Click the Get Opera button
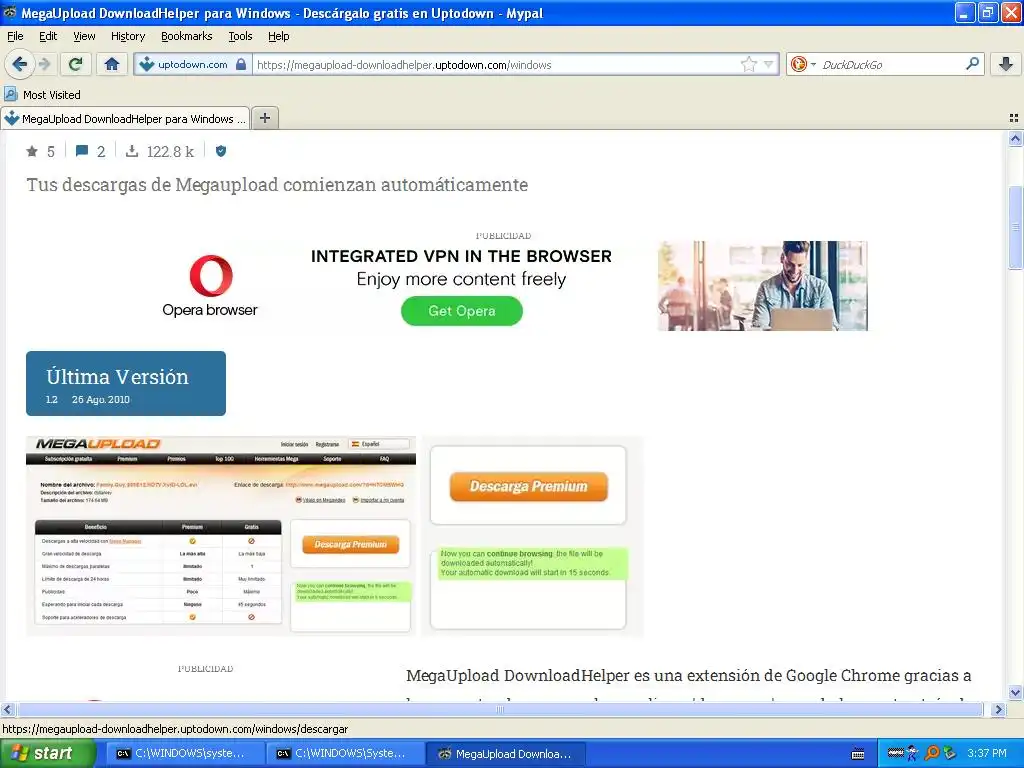The height and width of the screenshot is (768, 1024). (462, 311)
